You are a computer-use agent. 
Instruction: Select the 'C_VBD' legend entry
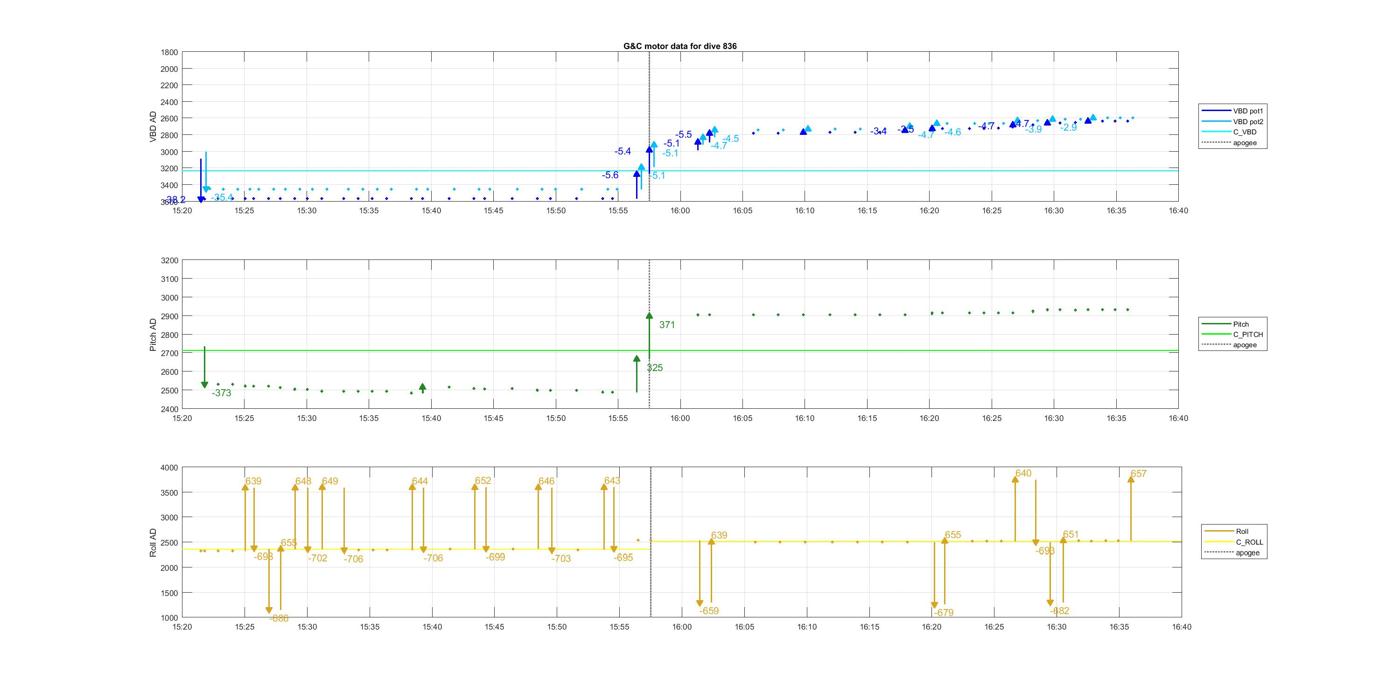[1244, 132]
